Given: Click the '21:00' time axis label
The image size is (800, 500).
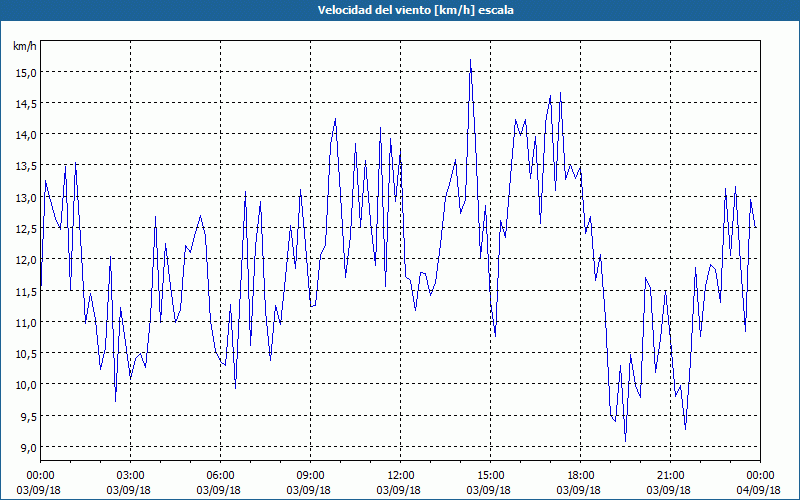Looking at the screenshot, I should point(670,476).
